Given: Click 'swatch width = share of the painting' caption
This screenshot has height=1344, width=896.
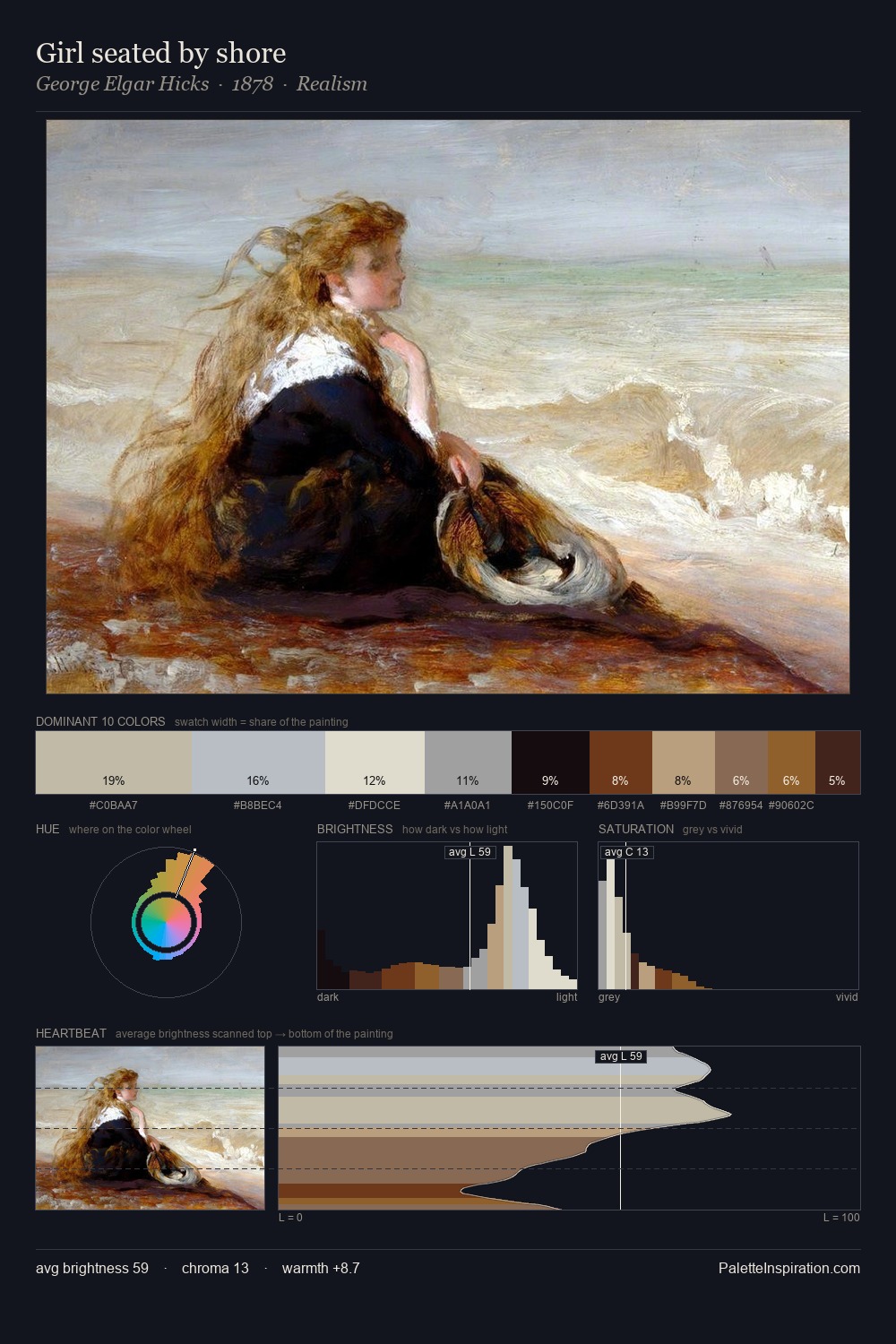Looking at the screenshot, I should [x=262, y=722].
